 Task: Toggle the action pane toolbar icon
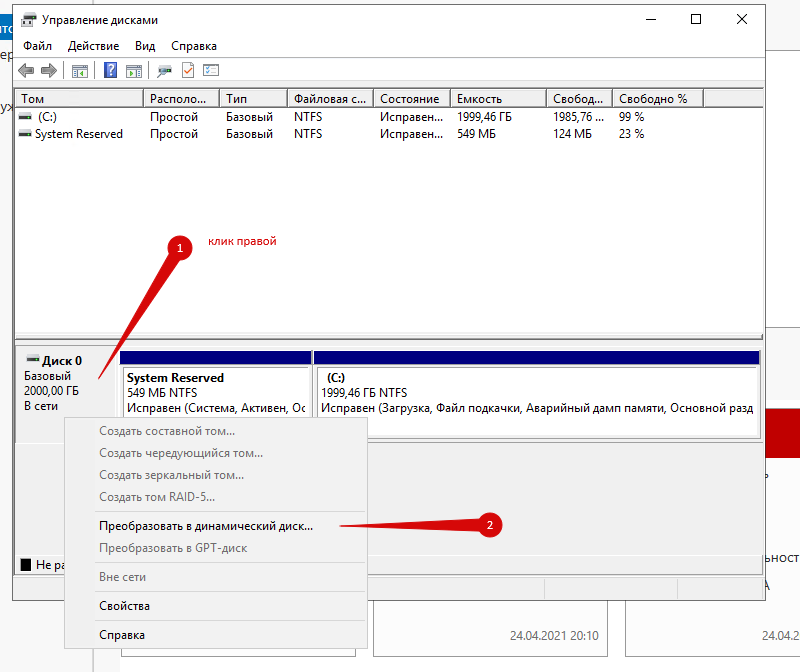pos(134,70)
